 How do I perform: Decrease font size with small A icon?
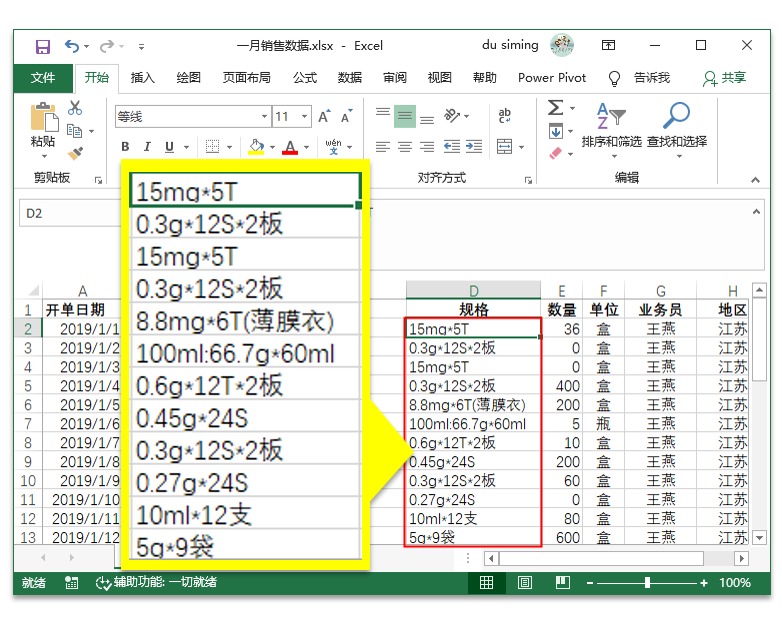pos(347,117)
